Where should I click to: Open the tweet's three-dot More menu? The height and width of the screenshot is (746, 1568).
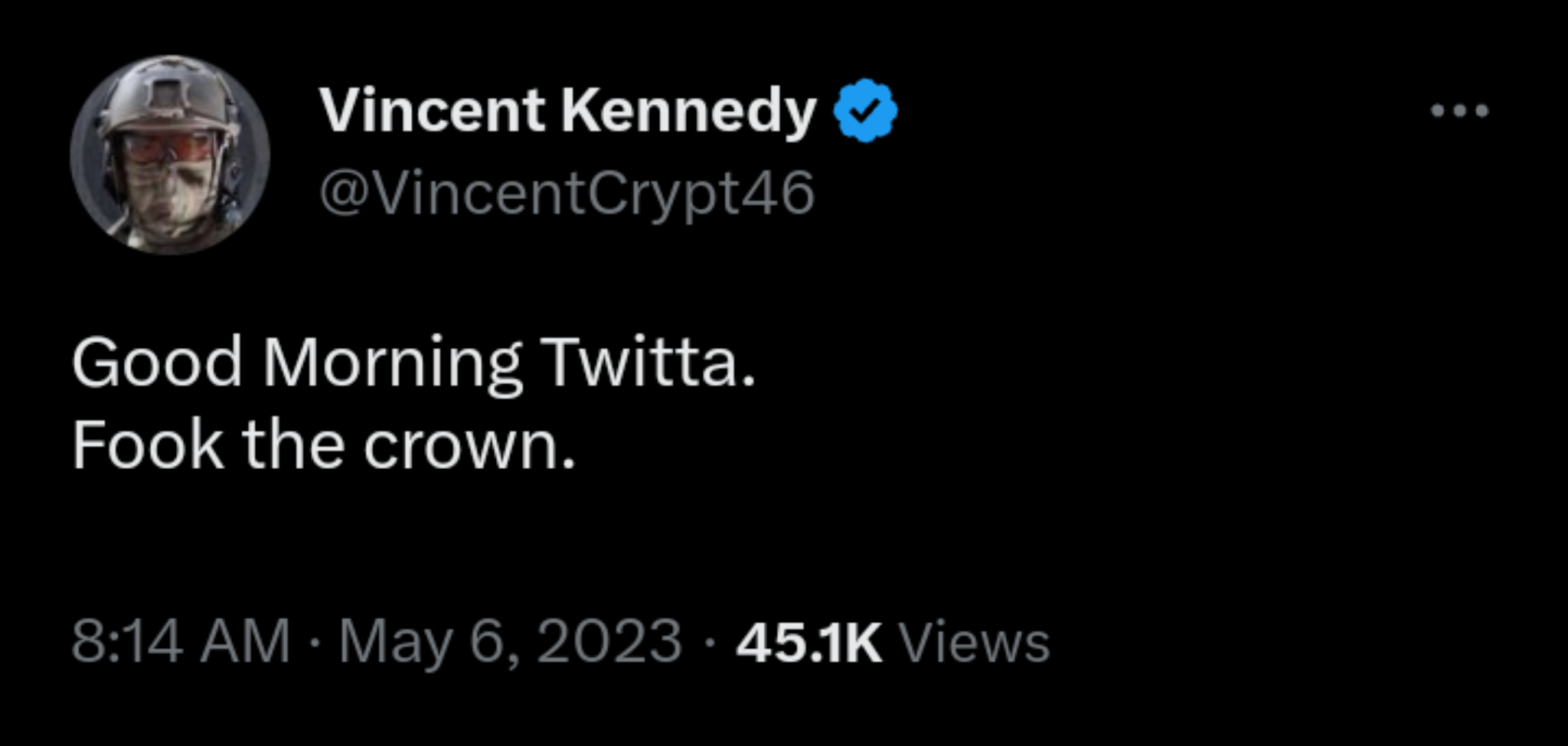click(1459, 112)
